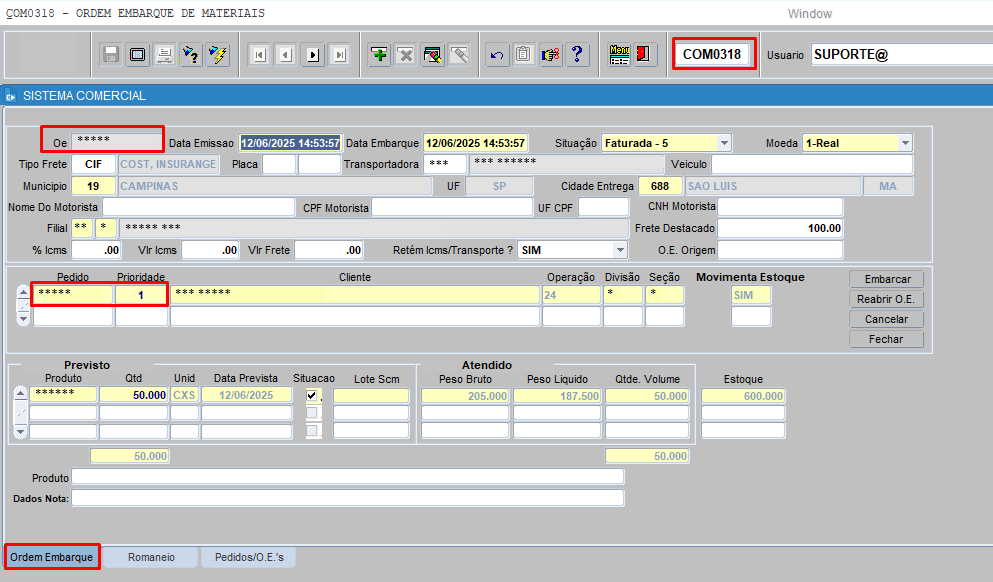Screen dimensions: 993x582
Task: Open help via question mark icon
Action: pyautogui.click(x=577, y=55)
